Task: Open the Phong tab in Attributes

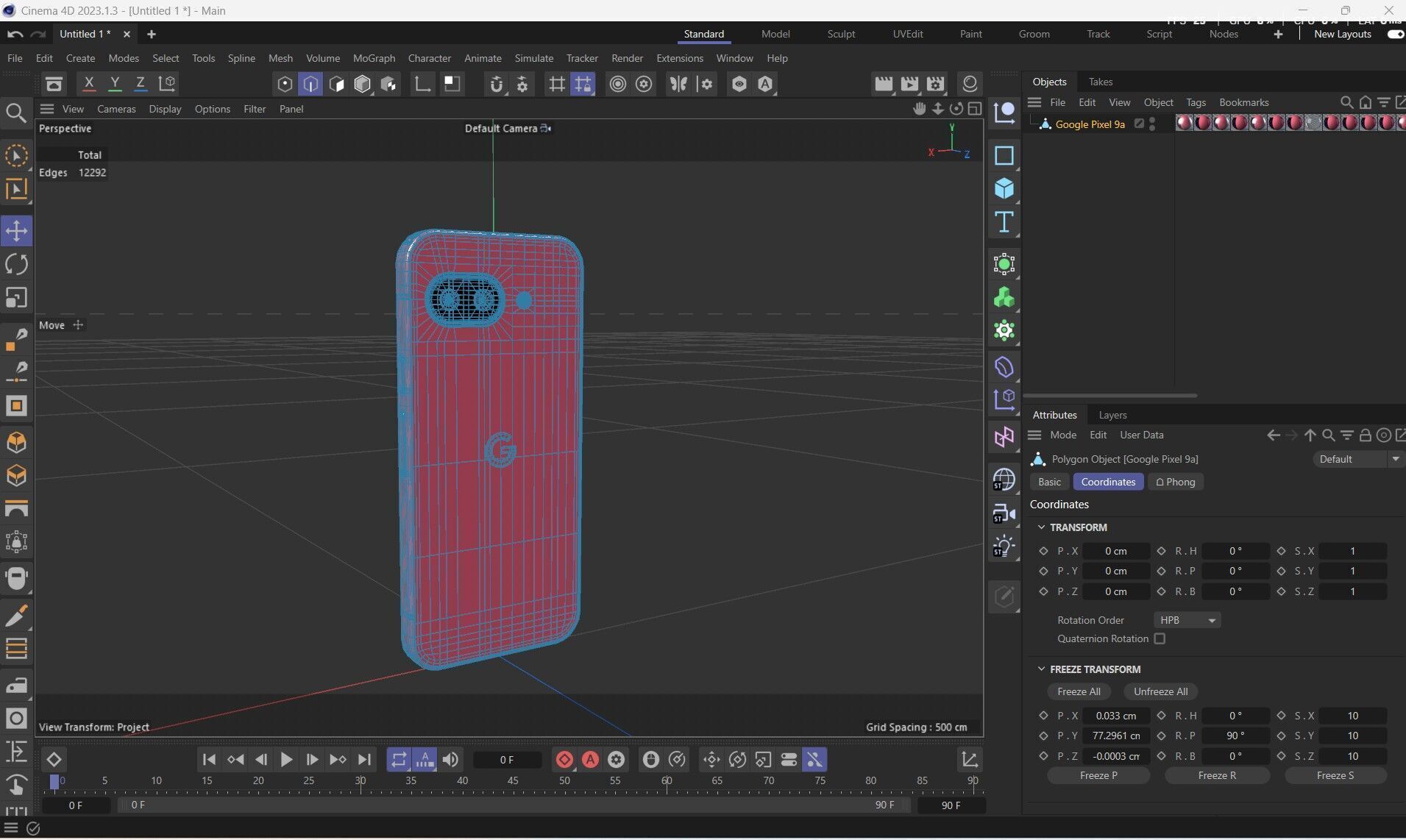Action: (x=1175, y=482)
